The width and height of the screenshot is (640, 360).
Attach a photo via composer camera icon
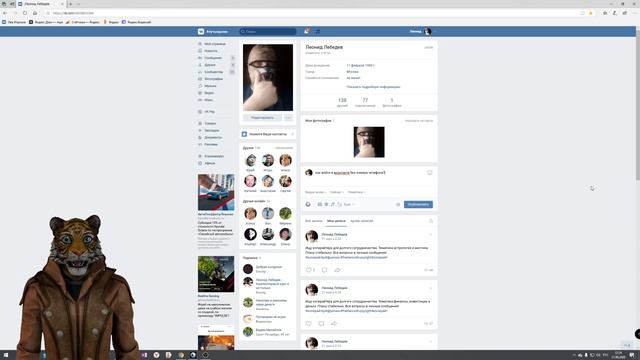[x=320, y=204]
